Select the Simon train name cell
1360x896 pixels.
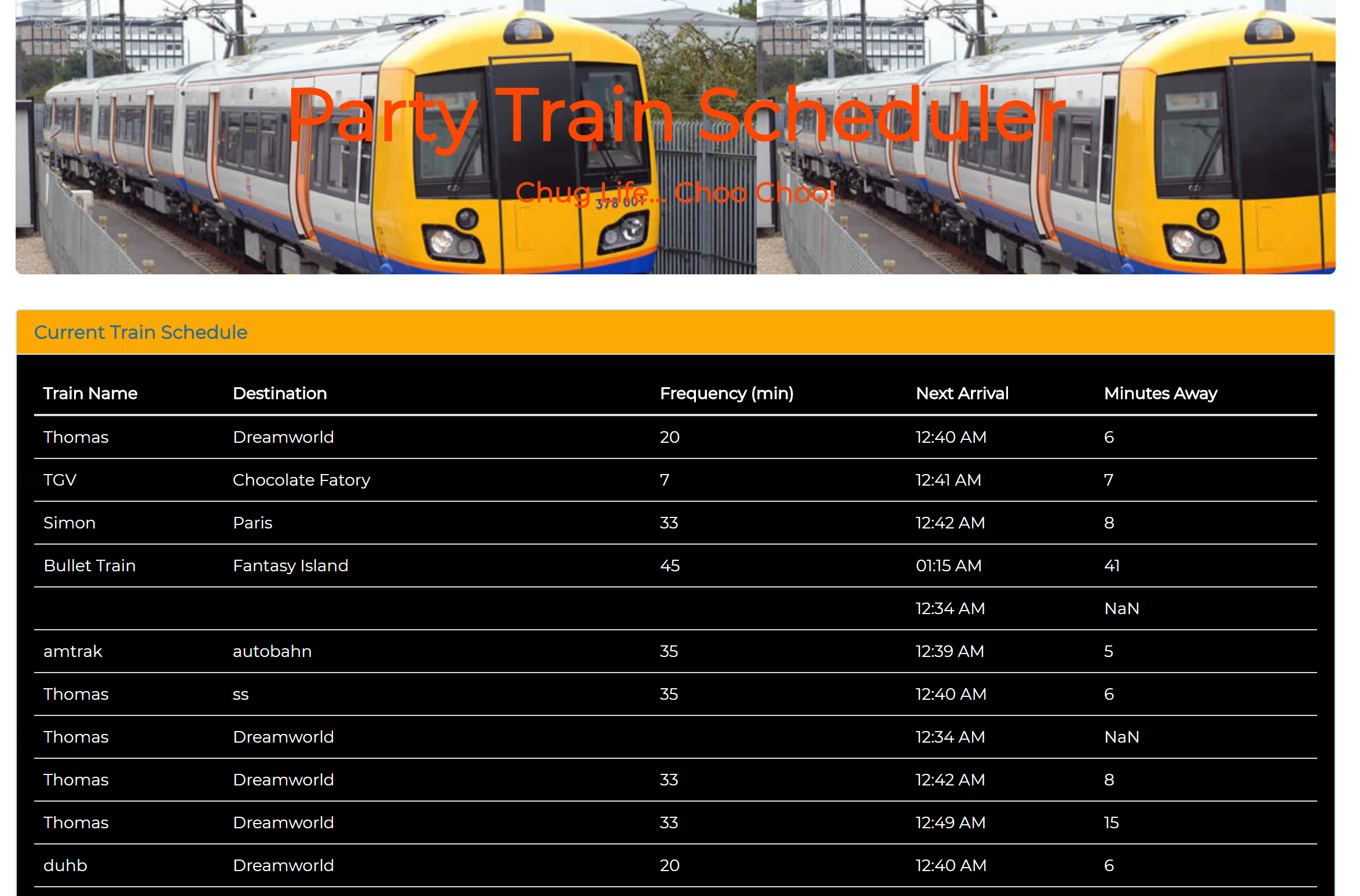[x=69, y=523]
